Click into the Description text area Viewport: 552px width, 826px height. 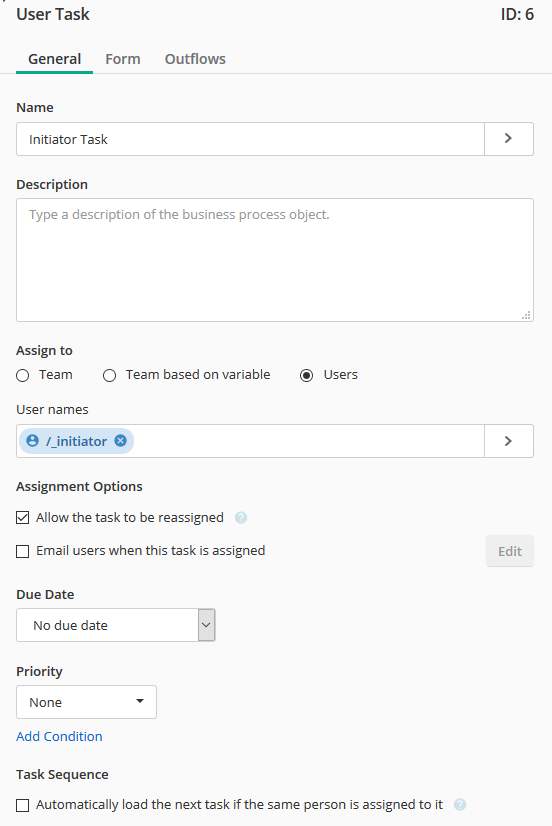point(275,260)
